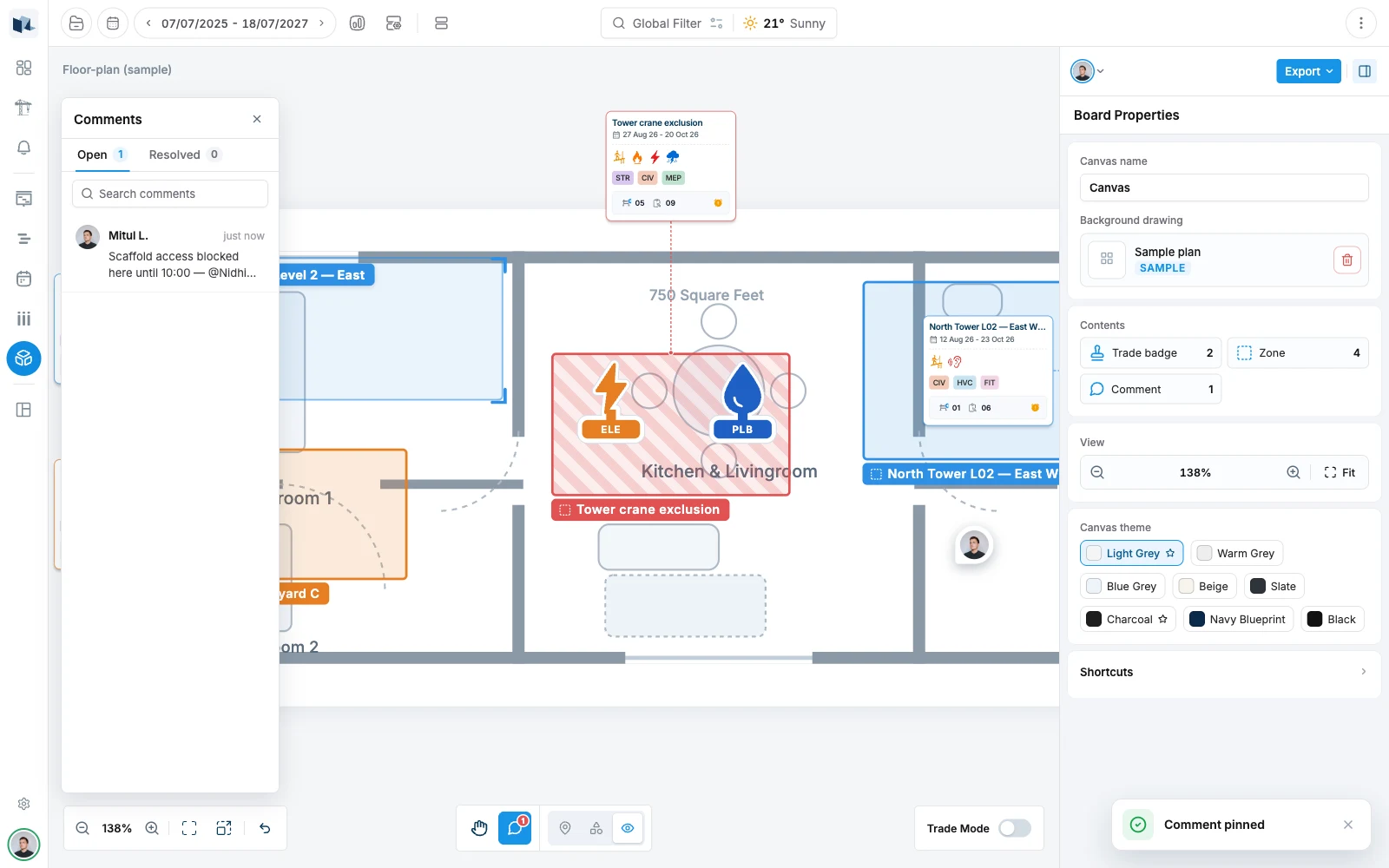Open the settings gear in left sidebar
This screenshot has width=1389, height=868.
pyautogui.click(x=23, y=804)
